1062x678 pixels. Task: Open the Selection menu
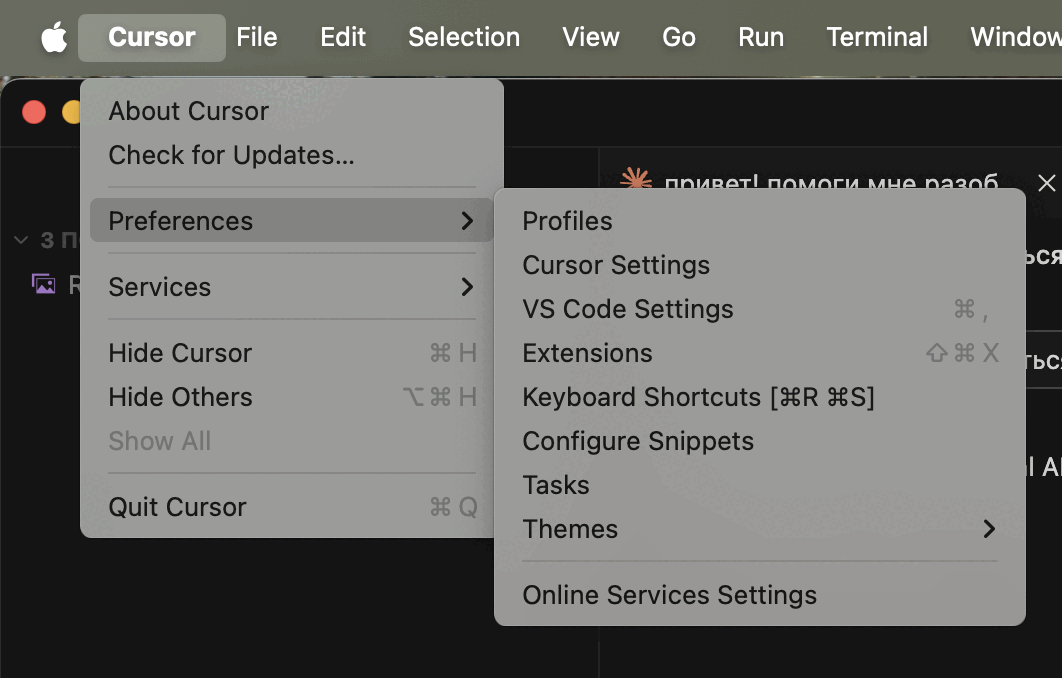[464, 37]
